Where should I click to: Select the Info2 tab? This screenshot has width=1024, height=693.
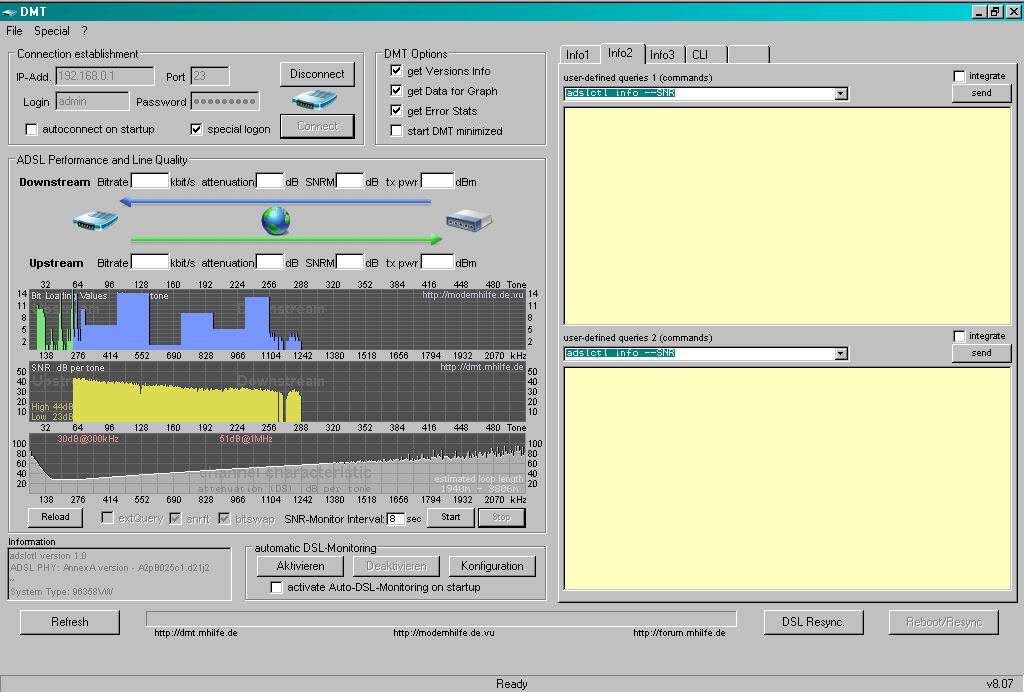(620, 53)
